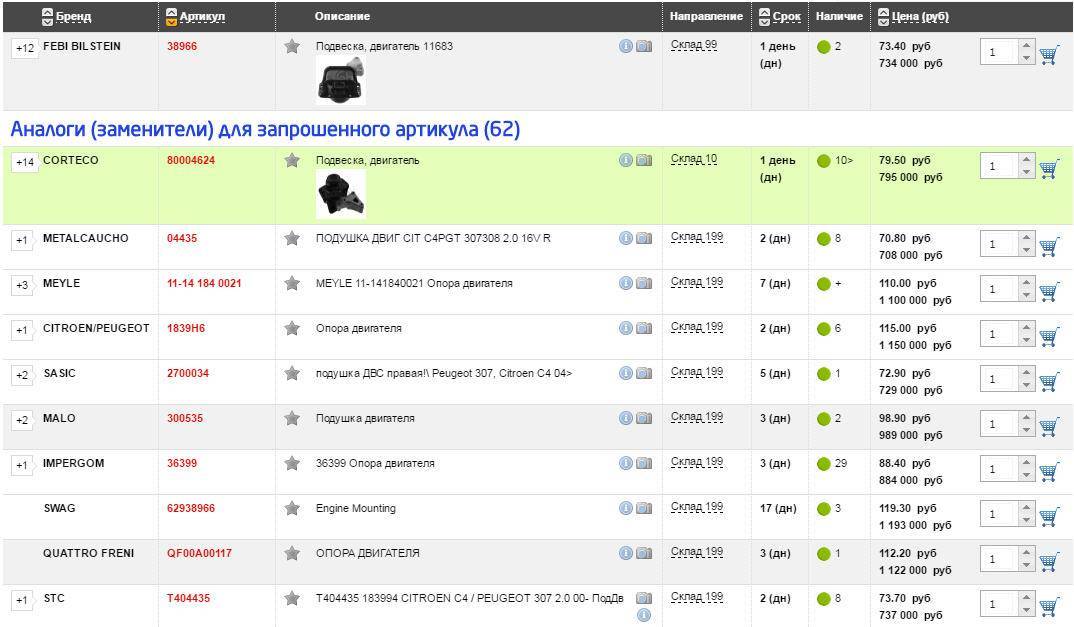Viewport: 1074px width, 627px height.
Task: Open FEBI BILSTEIN engine mount thumbnail
Action: 341,80
